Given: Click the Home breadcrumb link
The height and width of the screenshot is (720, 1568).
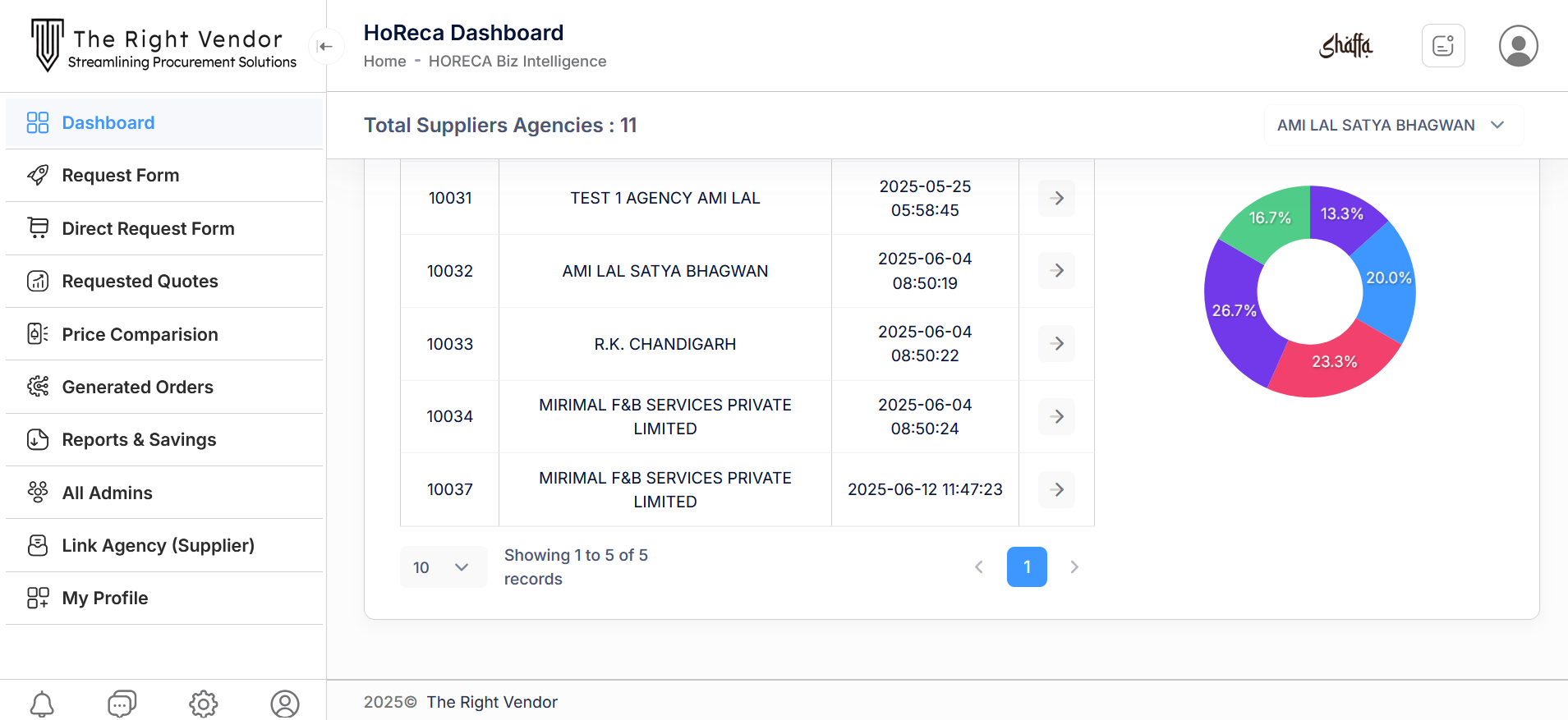Looking at the screenshot, I should tap(385, 62).
